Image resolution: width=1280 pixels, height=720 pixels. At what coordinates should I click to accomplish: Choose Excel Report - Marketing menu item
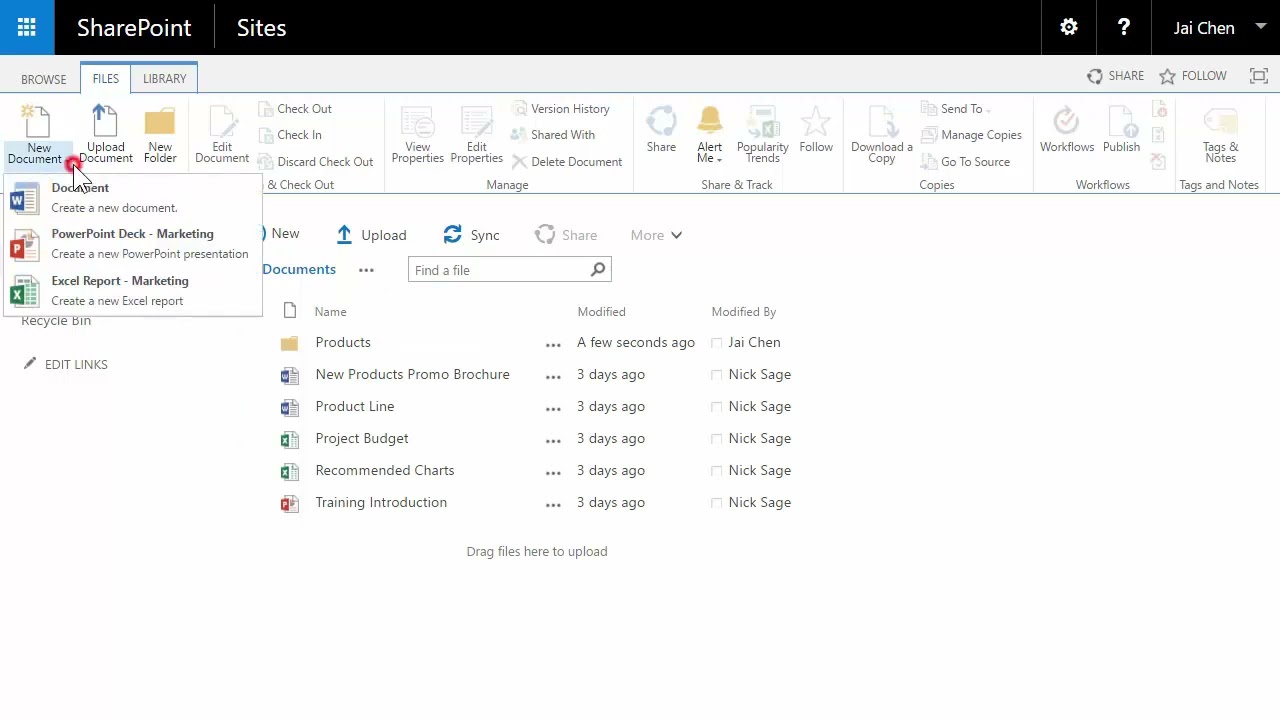[x=132, y=291]
